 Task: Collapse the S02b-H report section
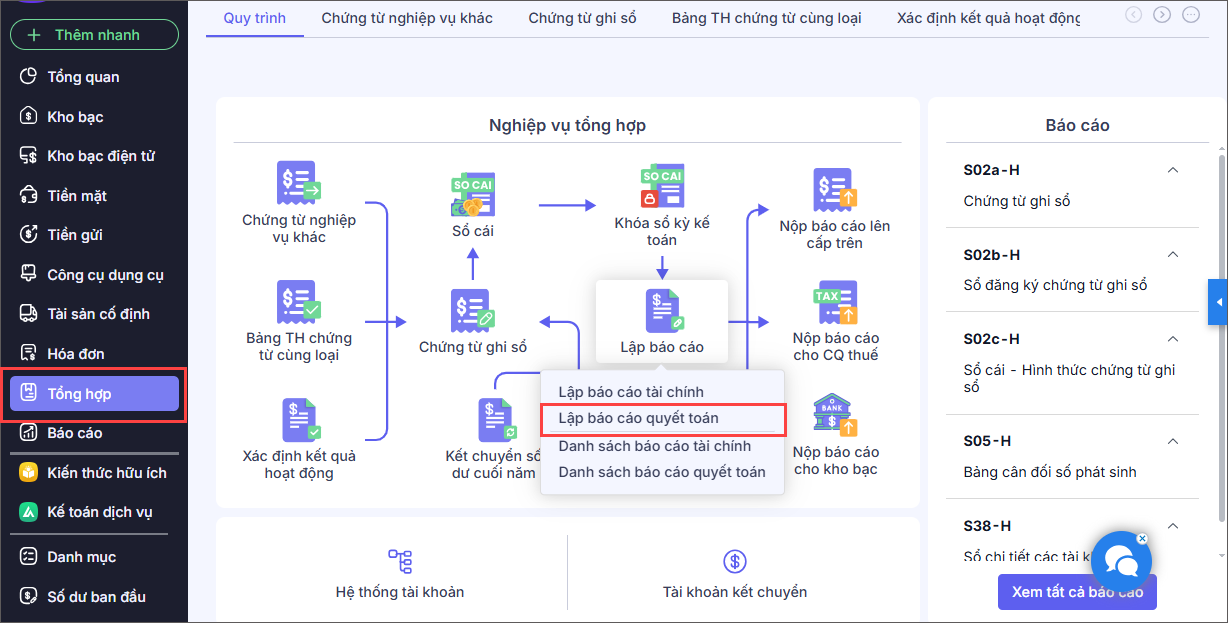click(x=1173, y=255)
